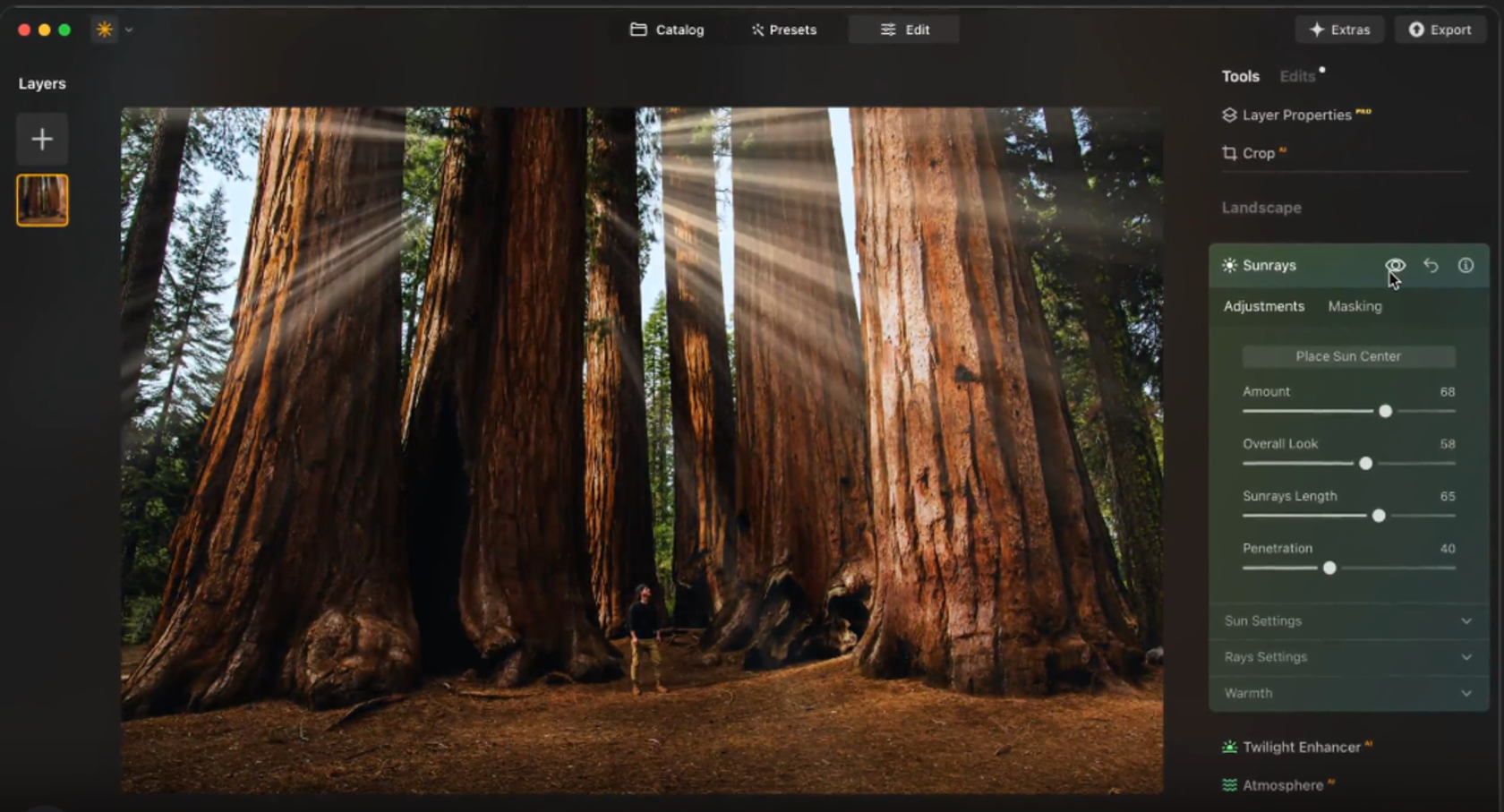Click the Sunrays tool sun icon
The height and width of the screenshot is (812, 1504).
pyautogui.click(x=1228, y=265)
